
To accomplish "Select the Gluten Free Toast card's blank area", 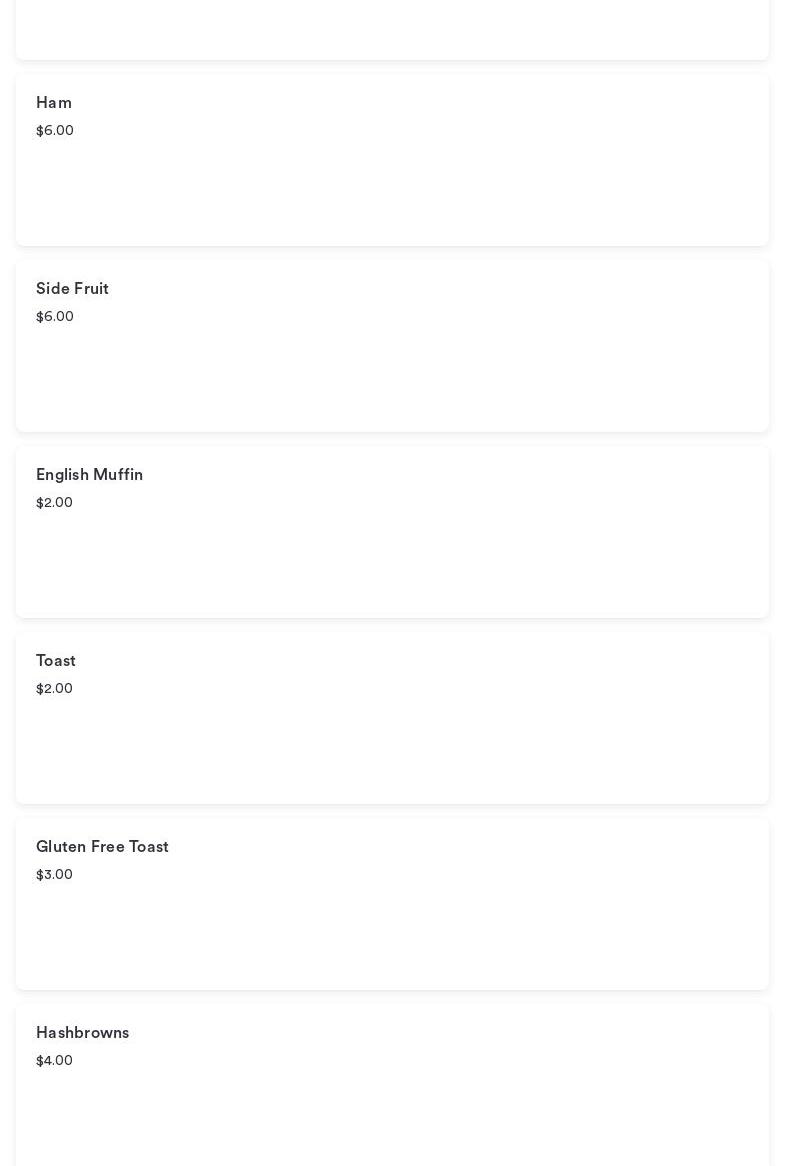I will tap(392, 934).
